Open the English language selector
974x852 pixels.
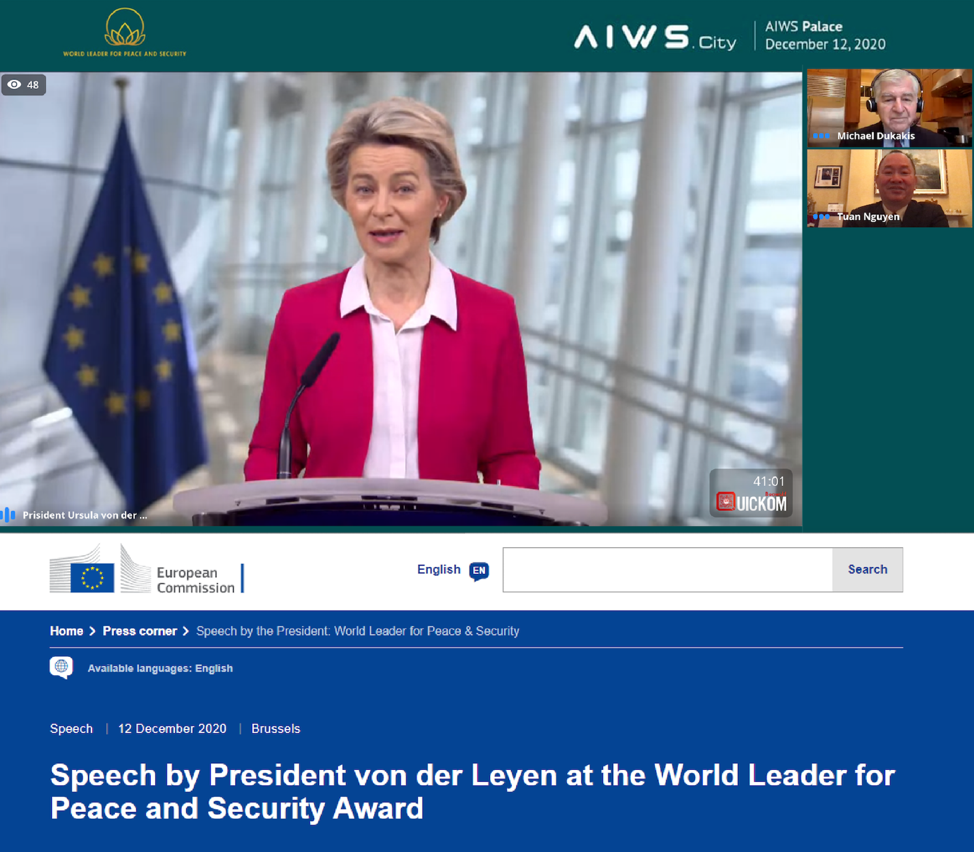tap(453, 570)
